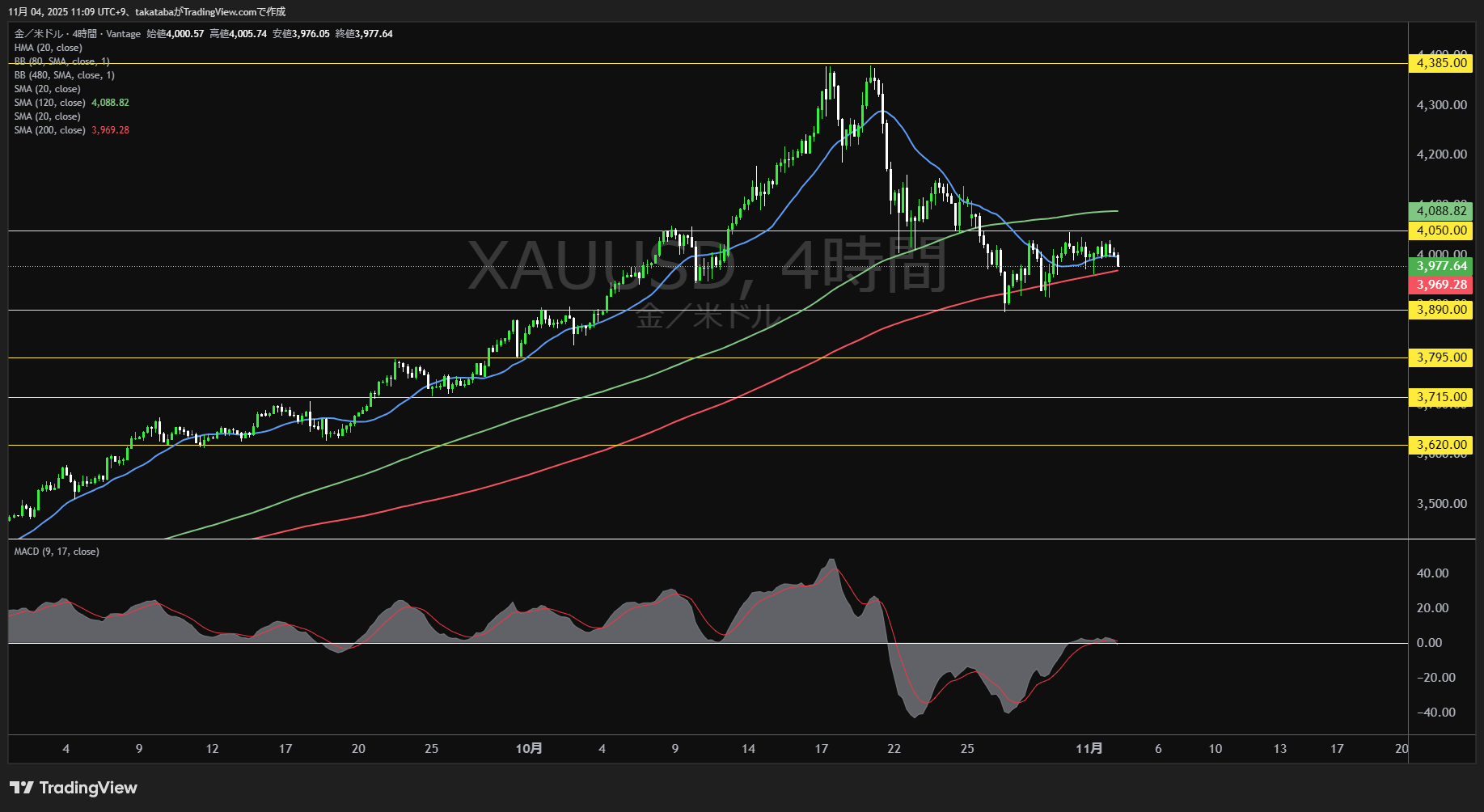Click the SMA (200, close) indicator legend
The width and height of the screenshot is (1484, 812).
49,130
